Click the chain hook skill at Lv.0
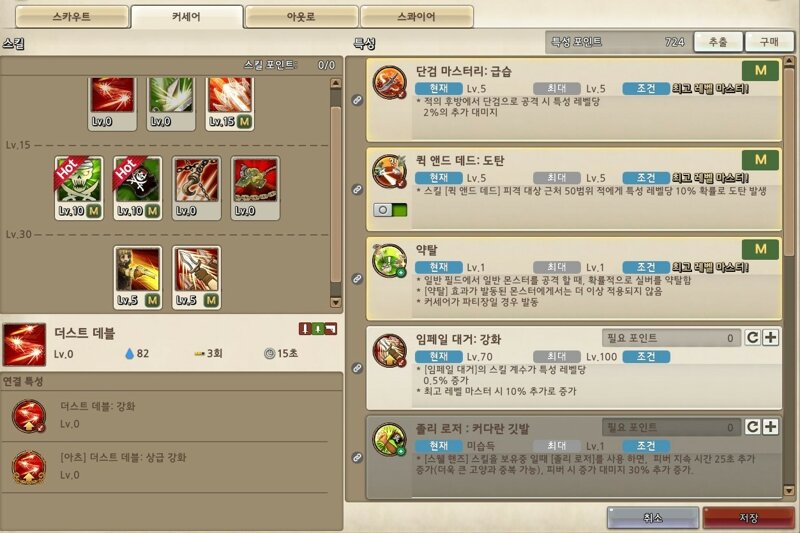The image size is (800, 533). coord(196,188)
